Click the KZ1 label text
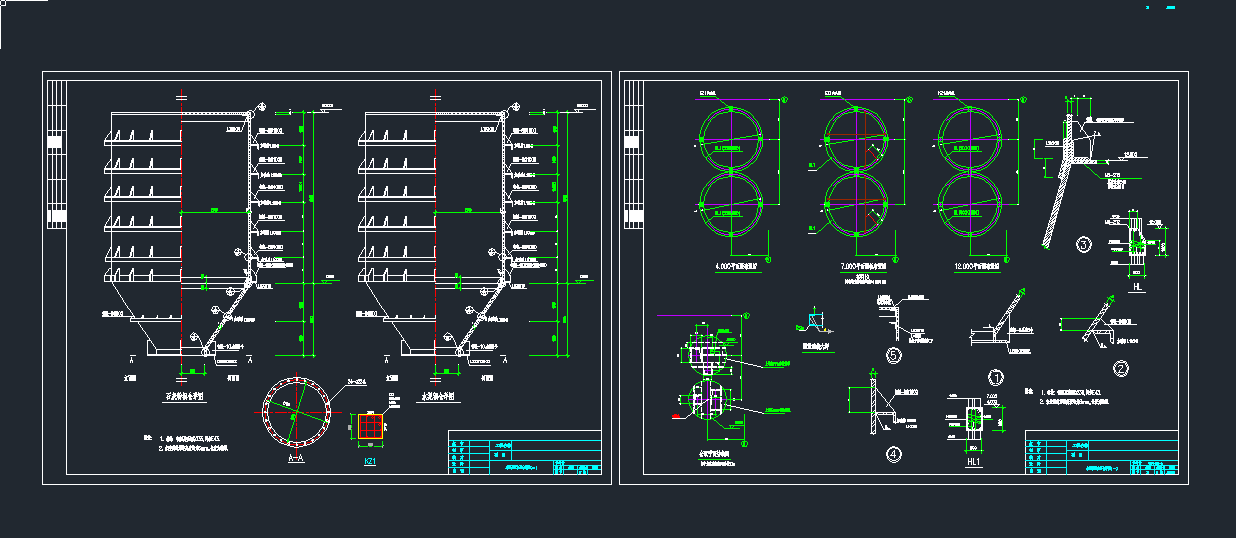Viewport: 1236px width, 538px height. tap(371, 461)
